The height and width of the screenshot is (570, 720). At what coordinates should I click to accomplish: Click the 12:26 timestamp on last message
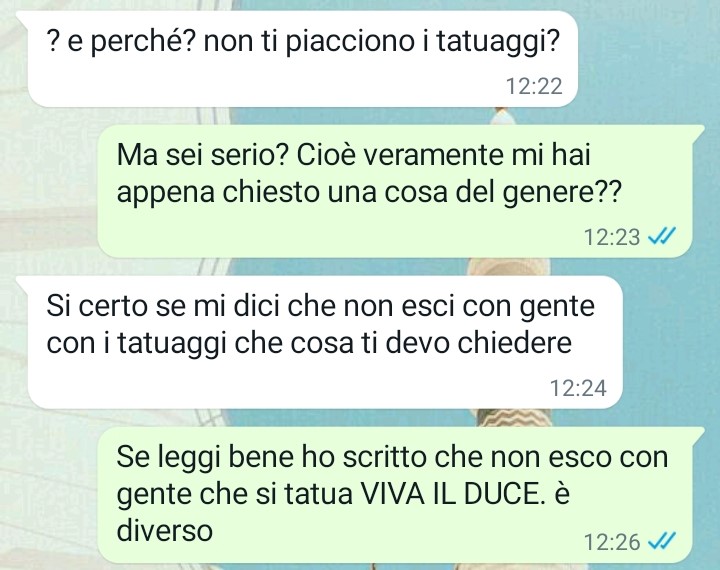coord(612,542)
